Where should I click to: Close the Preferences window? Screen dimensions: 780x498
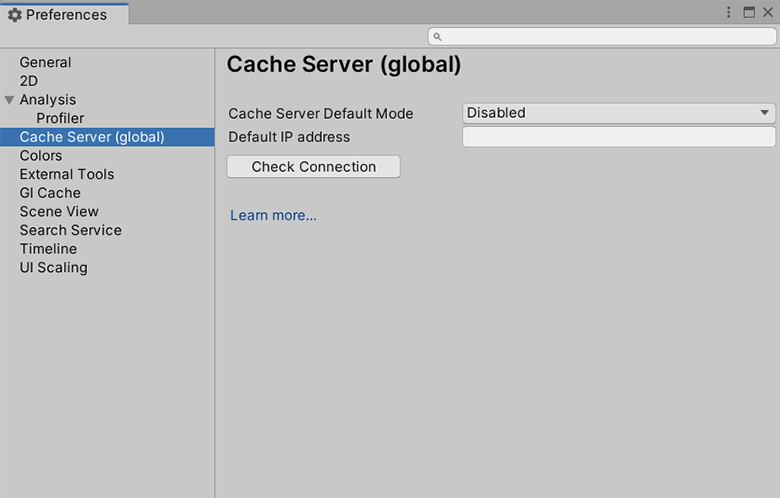767,12
